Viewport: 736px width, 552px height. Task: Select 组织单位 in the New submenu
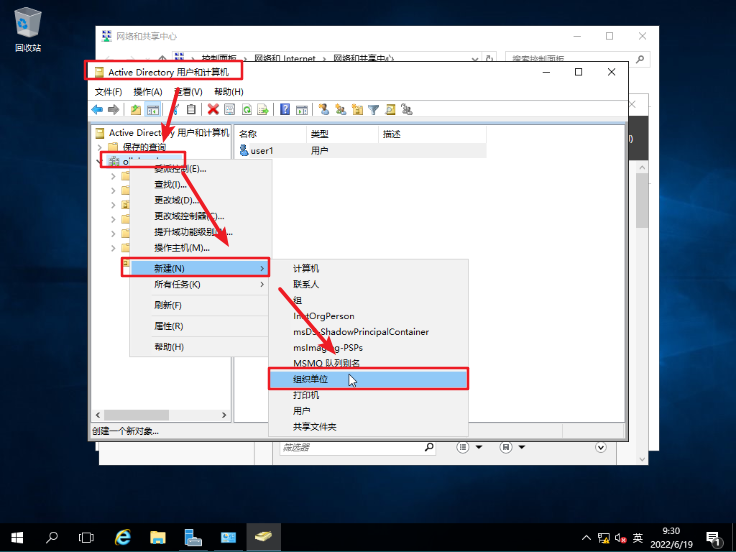click(x=368, y=379)
